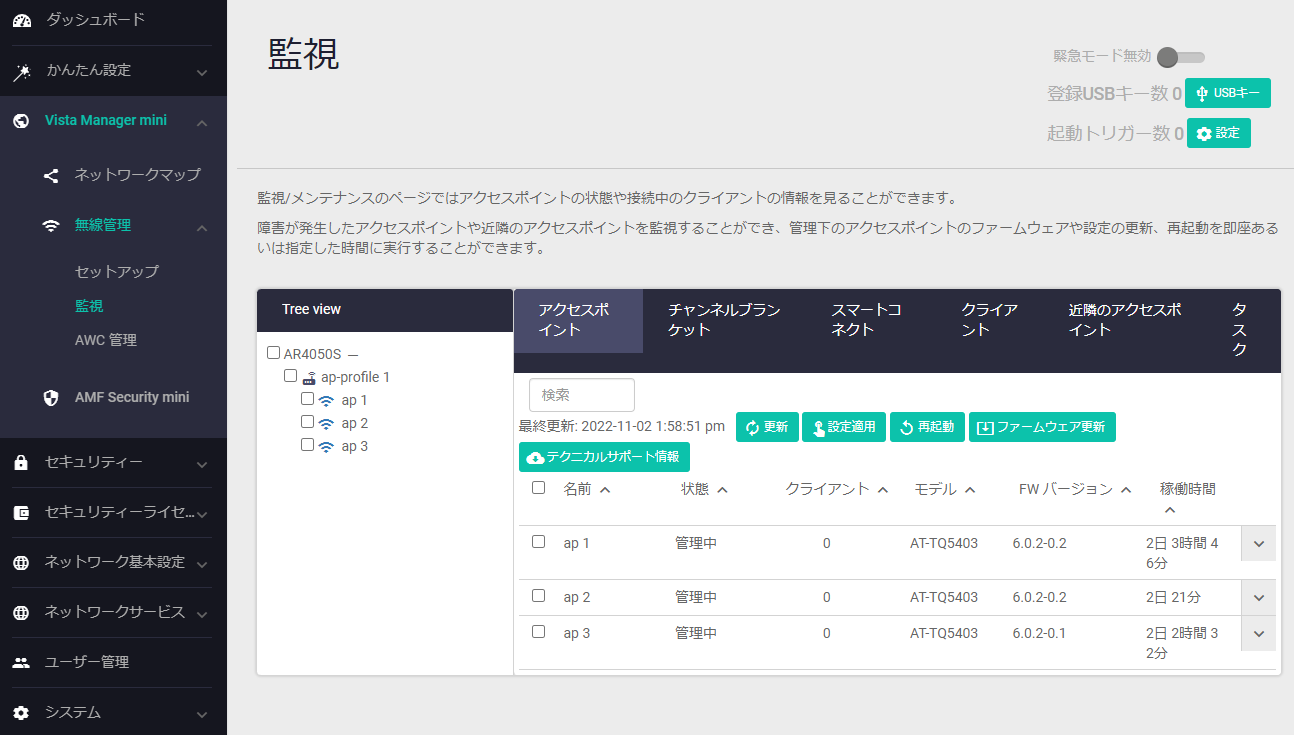
Task: Select the ap 1 row checkbox in table
Action: click(x=538, y=542)
